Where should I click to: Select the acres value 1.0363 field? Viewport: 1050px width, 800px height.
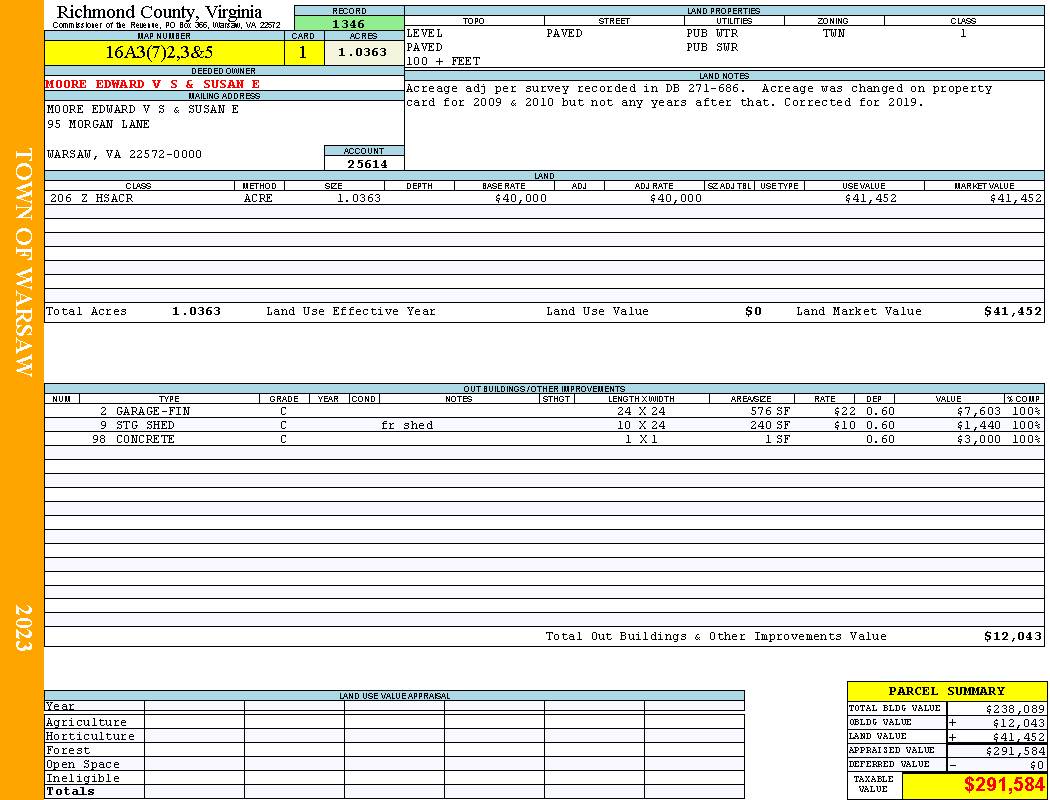(x=364, y=52)
